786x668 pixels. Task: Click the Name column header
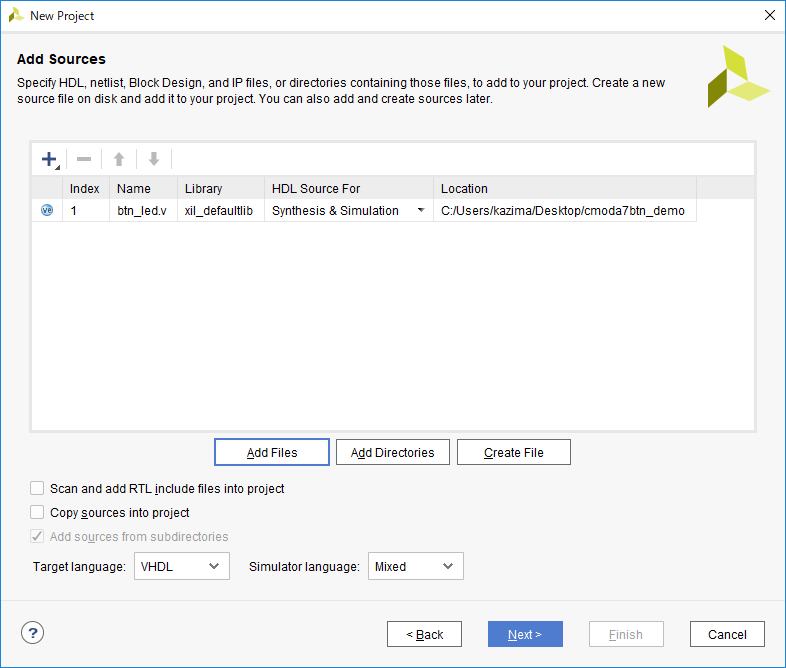point(143,188)
